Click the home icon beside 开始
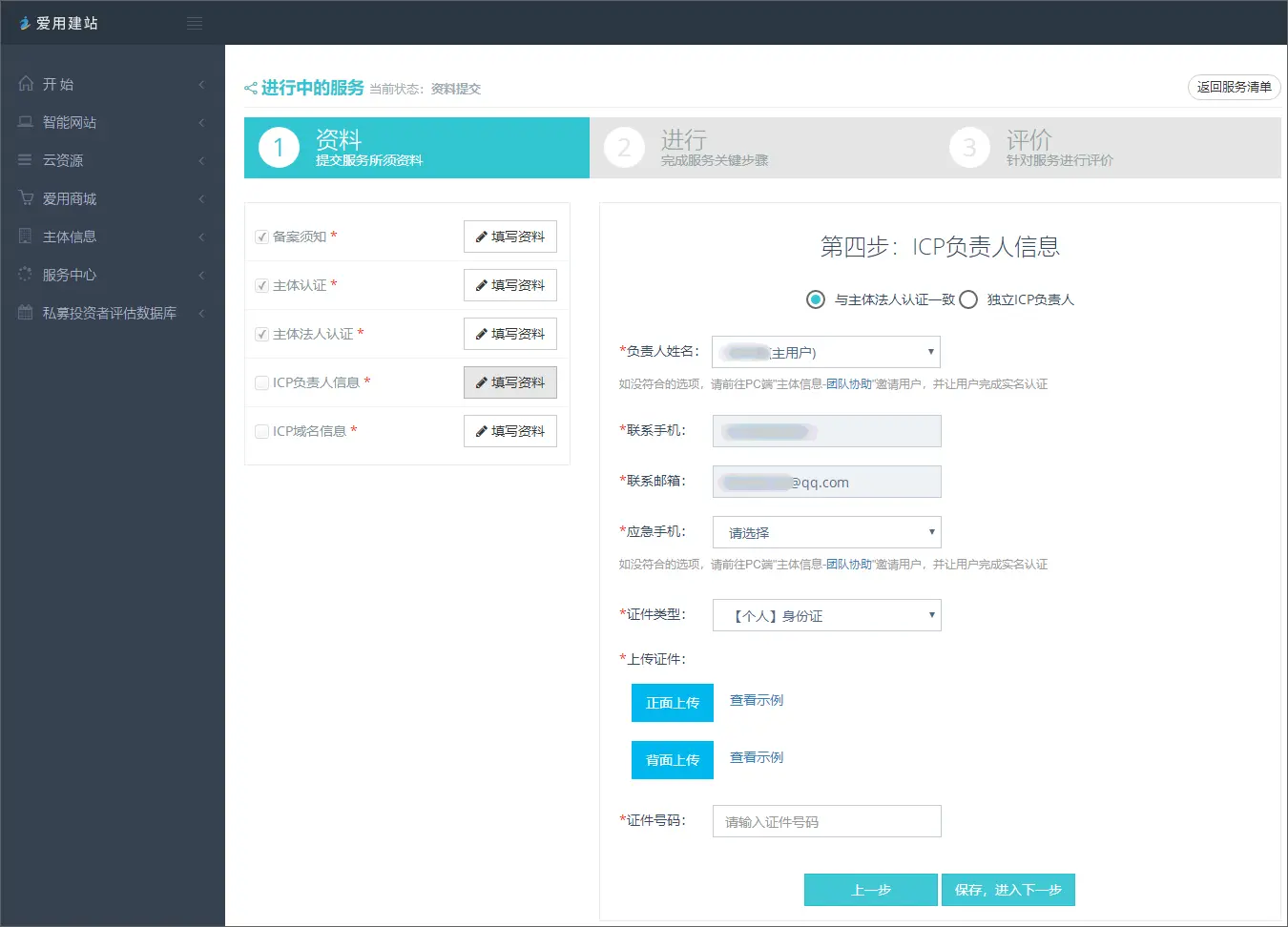The width and height of the screenshot is (1288, 927). pyautogui.click(x=26, y=84)
